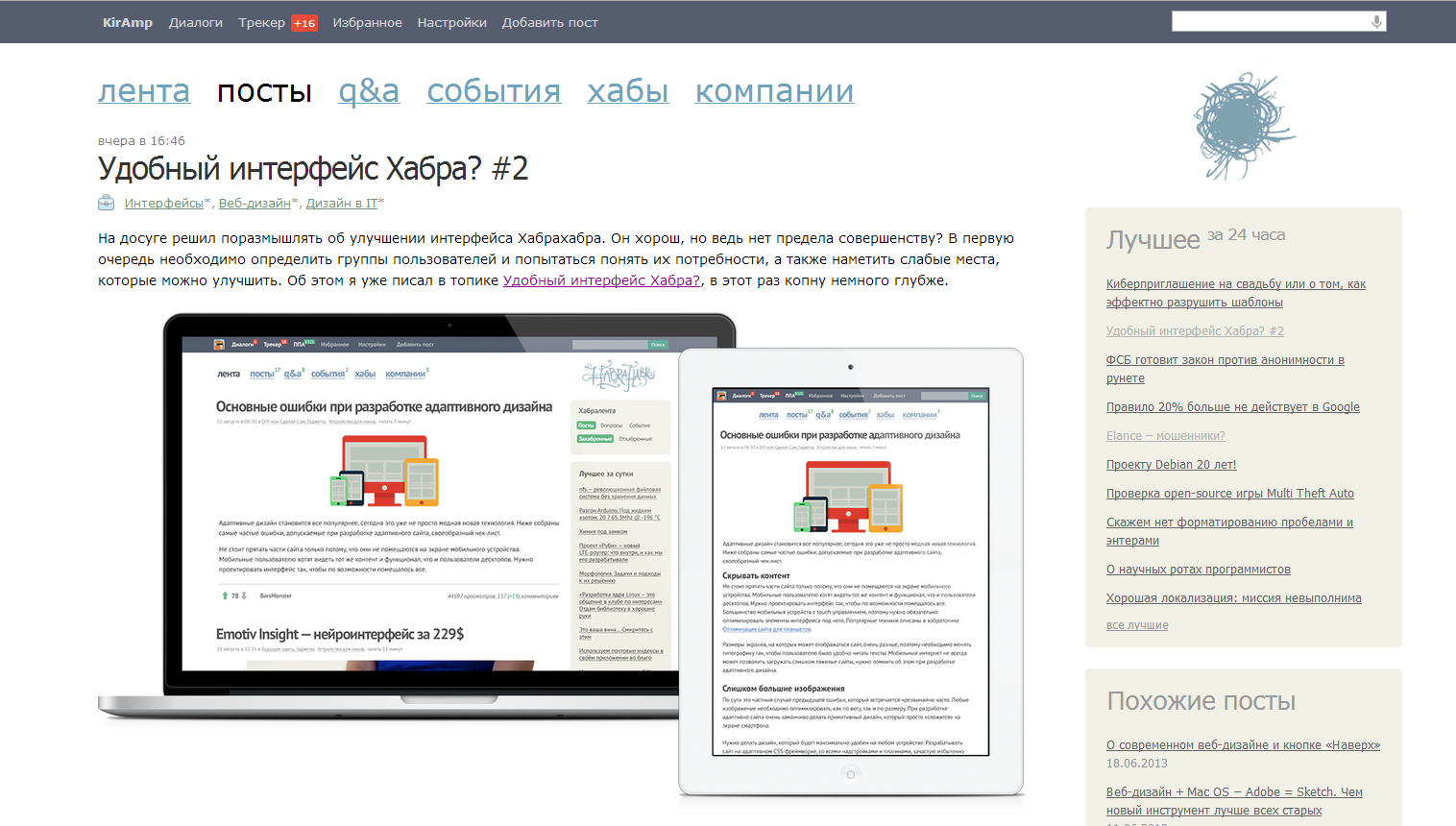
Task: Switch to the компании tab
Action: pyautogui.click(x=774, y=91)
